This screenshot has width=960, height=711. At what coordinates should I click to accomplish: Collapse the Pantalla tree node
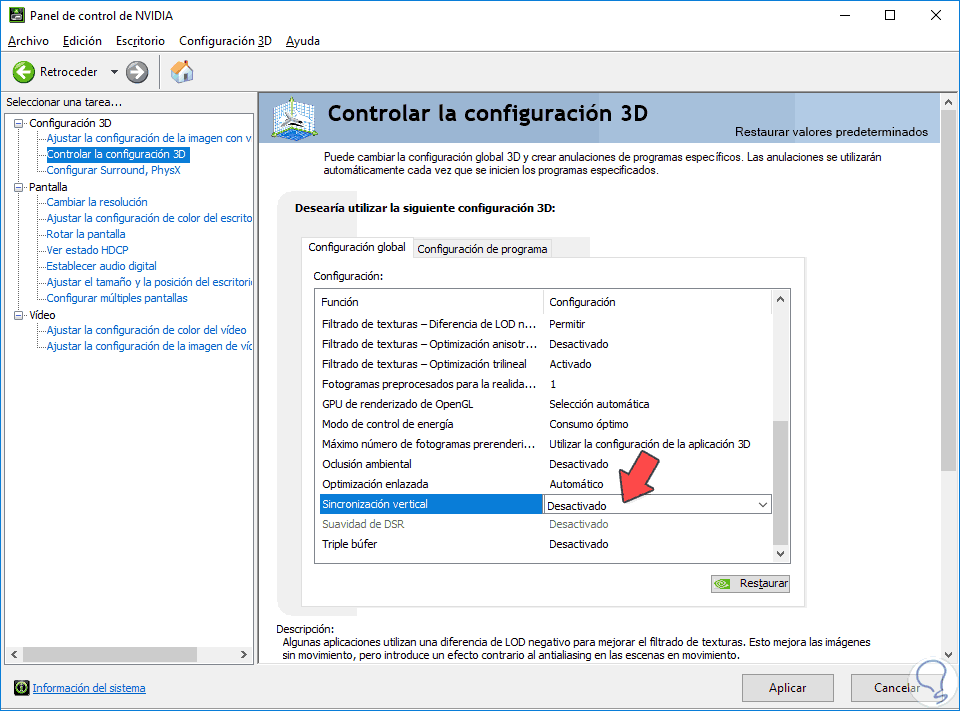click(x=19, y=187)
